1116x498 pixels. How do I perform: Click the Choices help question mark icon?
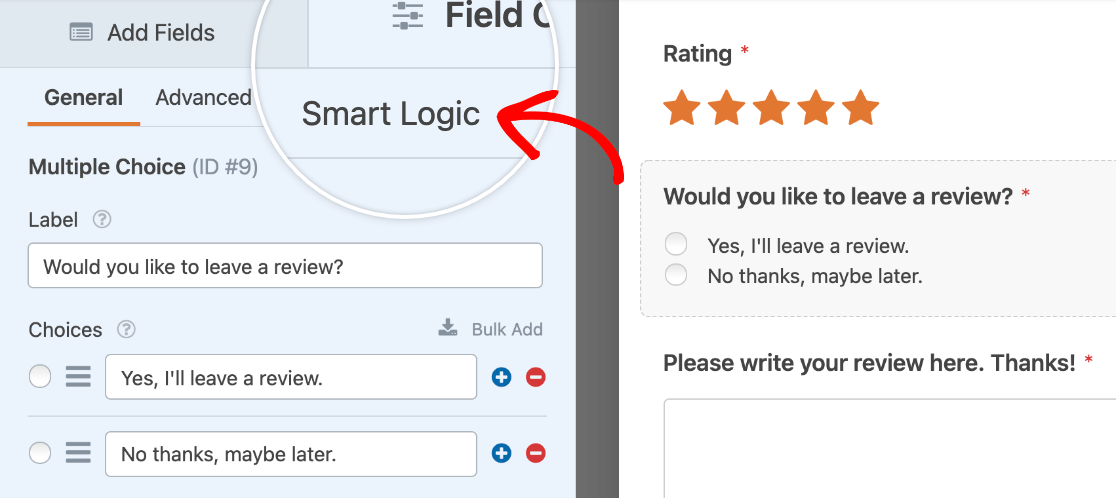126,330
